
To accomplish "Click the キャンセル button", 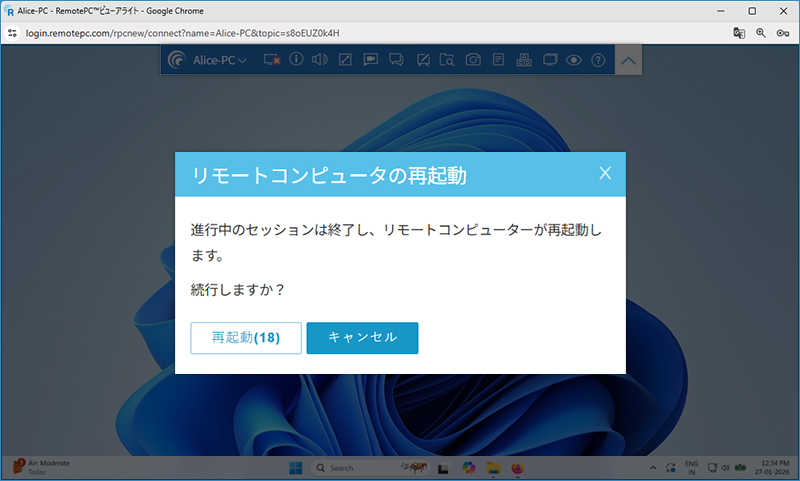I will click(362, 338).
